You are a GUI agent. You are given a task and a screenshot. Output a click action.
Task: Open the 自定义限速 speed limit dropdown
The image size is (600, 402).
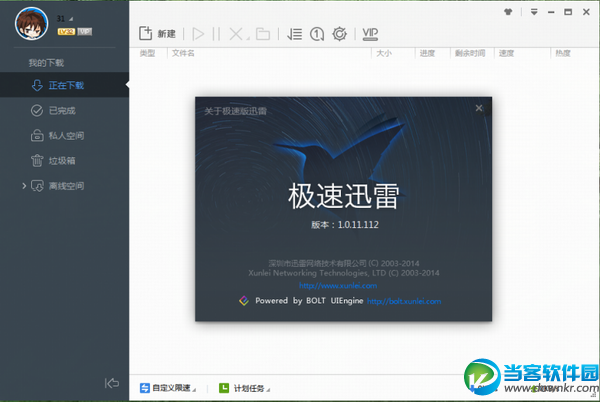point(168,388)
